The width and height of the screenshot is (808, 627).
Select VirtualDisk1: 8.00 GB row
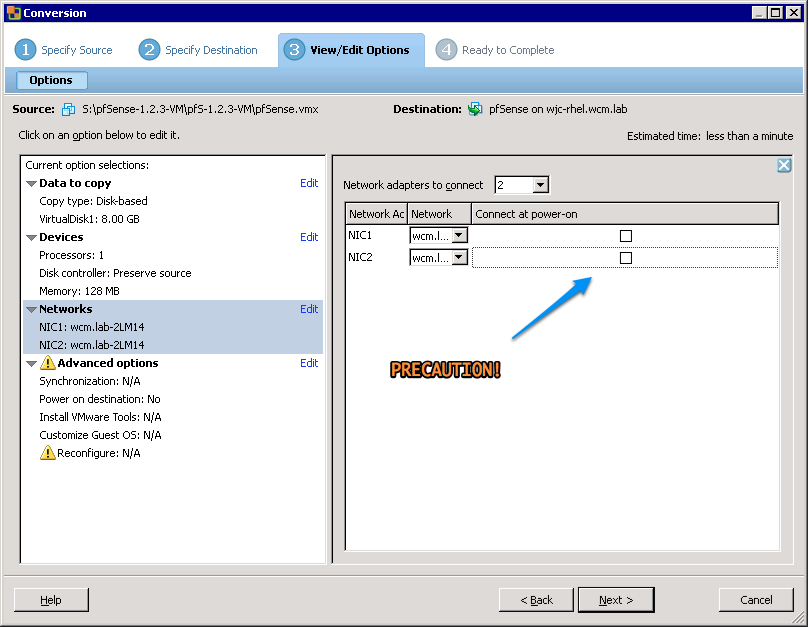[x=90, y=219]
